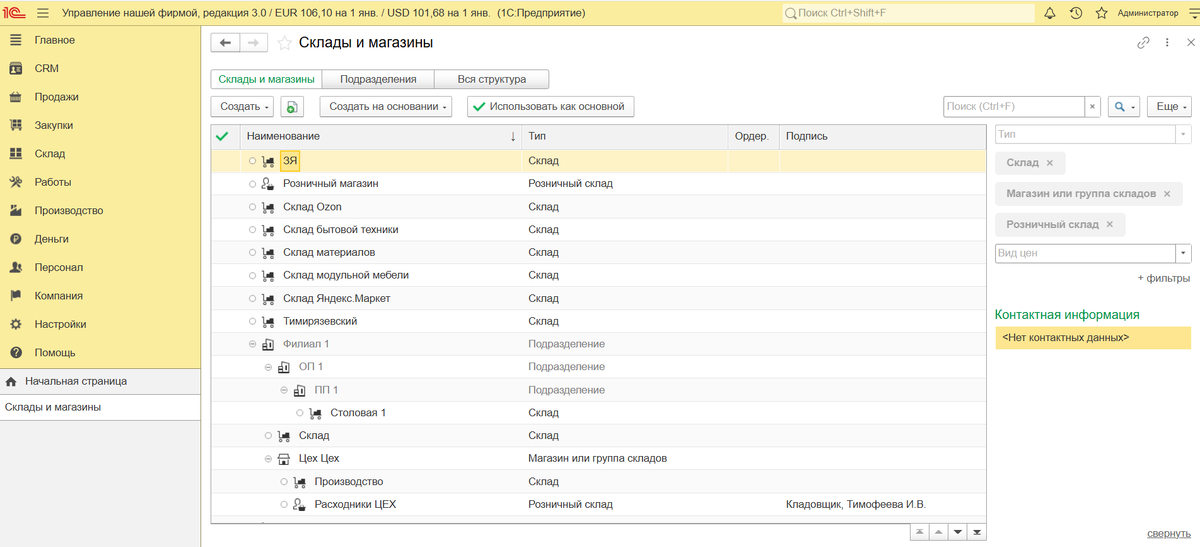Select row Расходники ЦЕХ
The height and width of the screenshot is (547, 1200).
(598, 505)
